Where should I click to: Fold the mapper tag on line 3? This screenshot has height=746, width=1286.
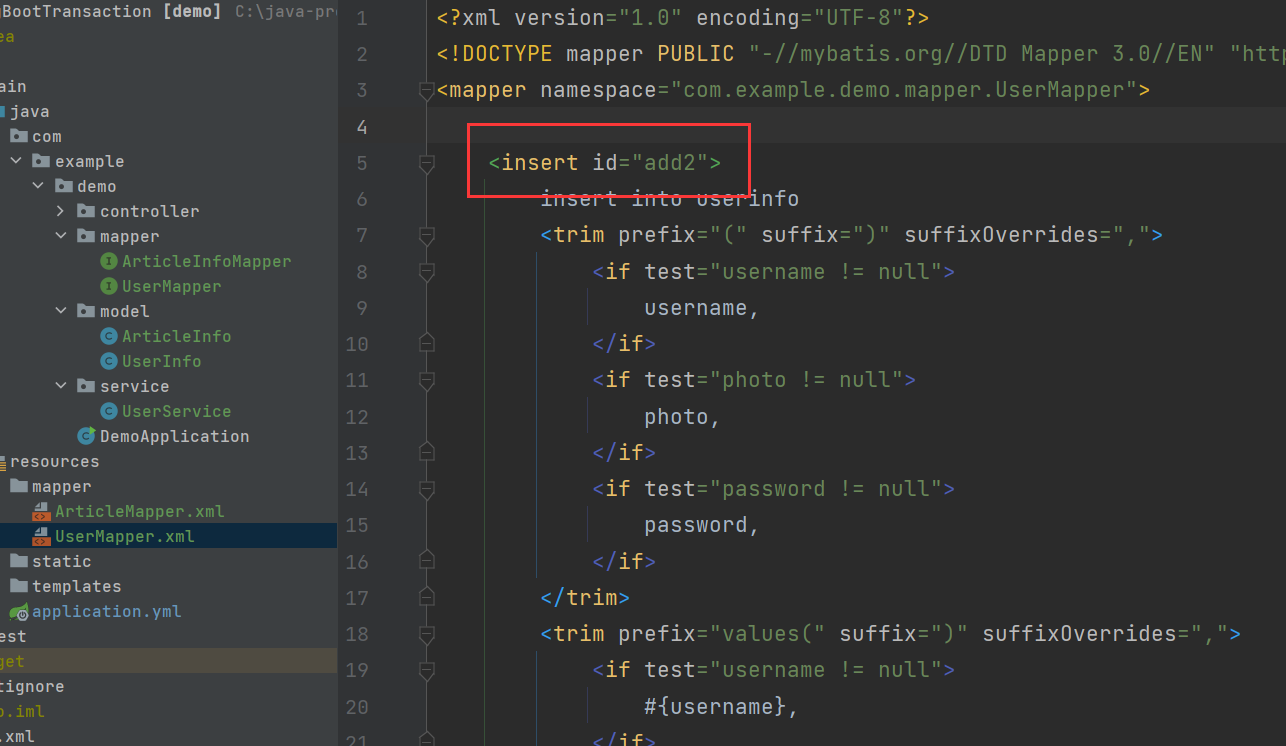pyautogui.click(x=427, y=91)
